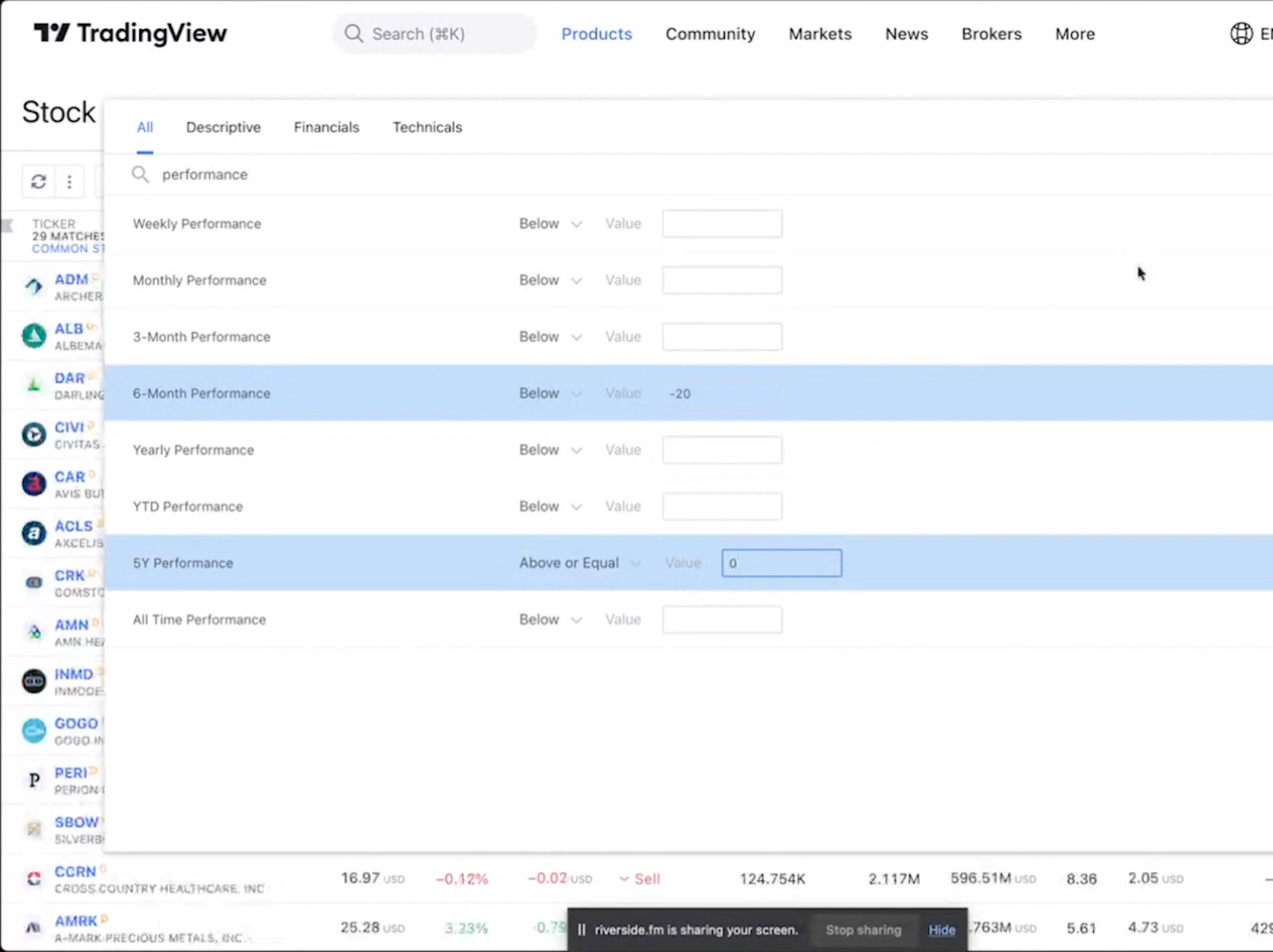The height and width of the screenshot is (952, 1273).
Task: Click the Hide link in sharing bar
Action: pyautogui.click(x=942, y=929)
